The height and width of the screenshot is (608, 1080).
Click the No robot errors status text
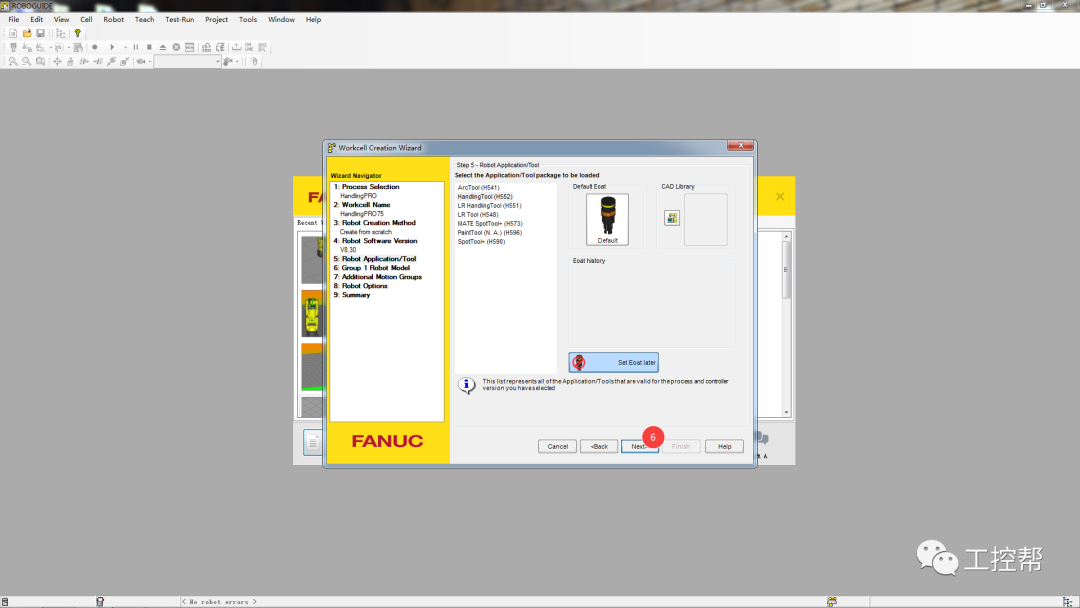pyautogui.click(x=219, y=602)
